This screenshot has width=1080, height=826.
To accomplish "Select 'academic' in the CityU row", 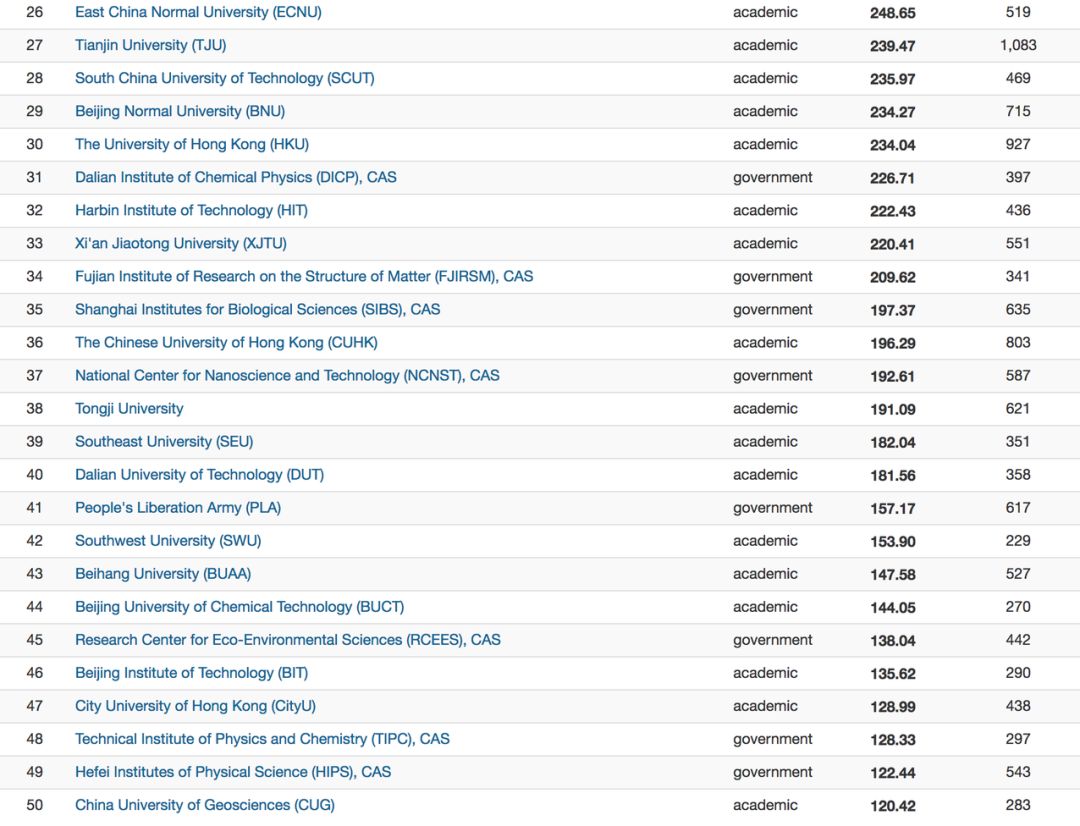I will (765, 707).
